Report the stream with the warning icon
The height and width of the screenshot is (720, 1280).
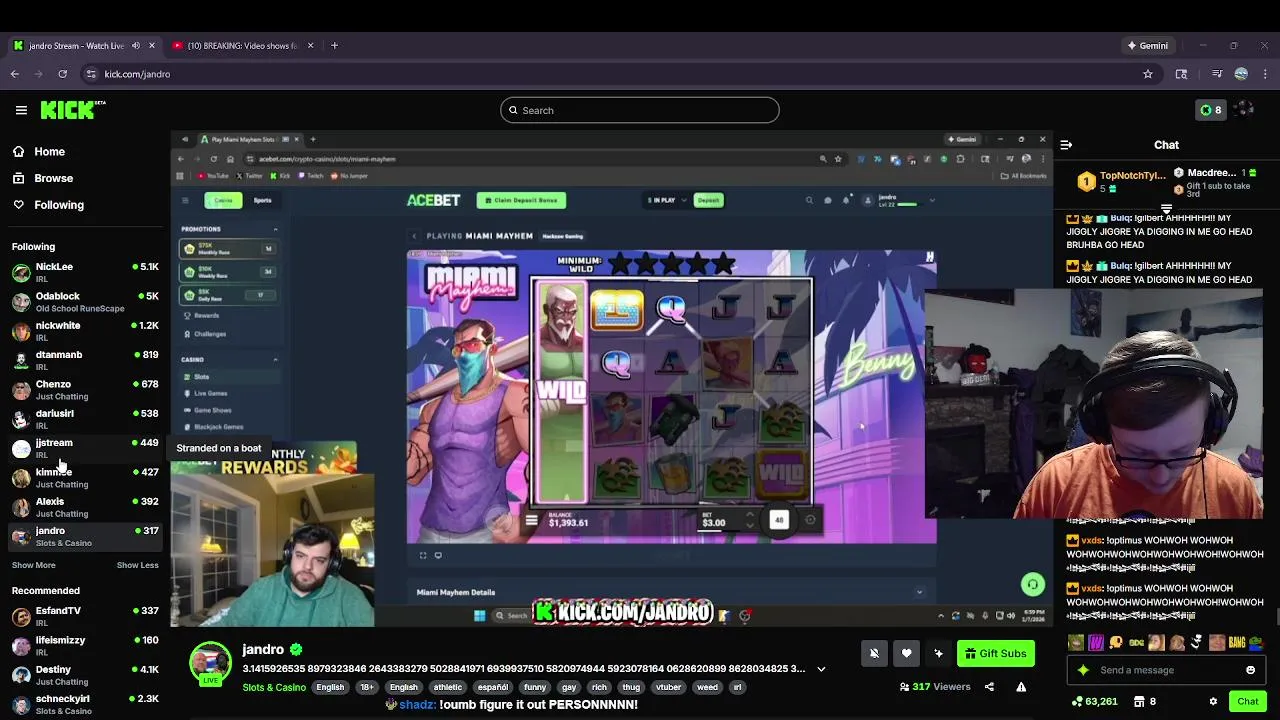[x=1021, y=687]
